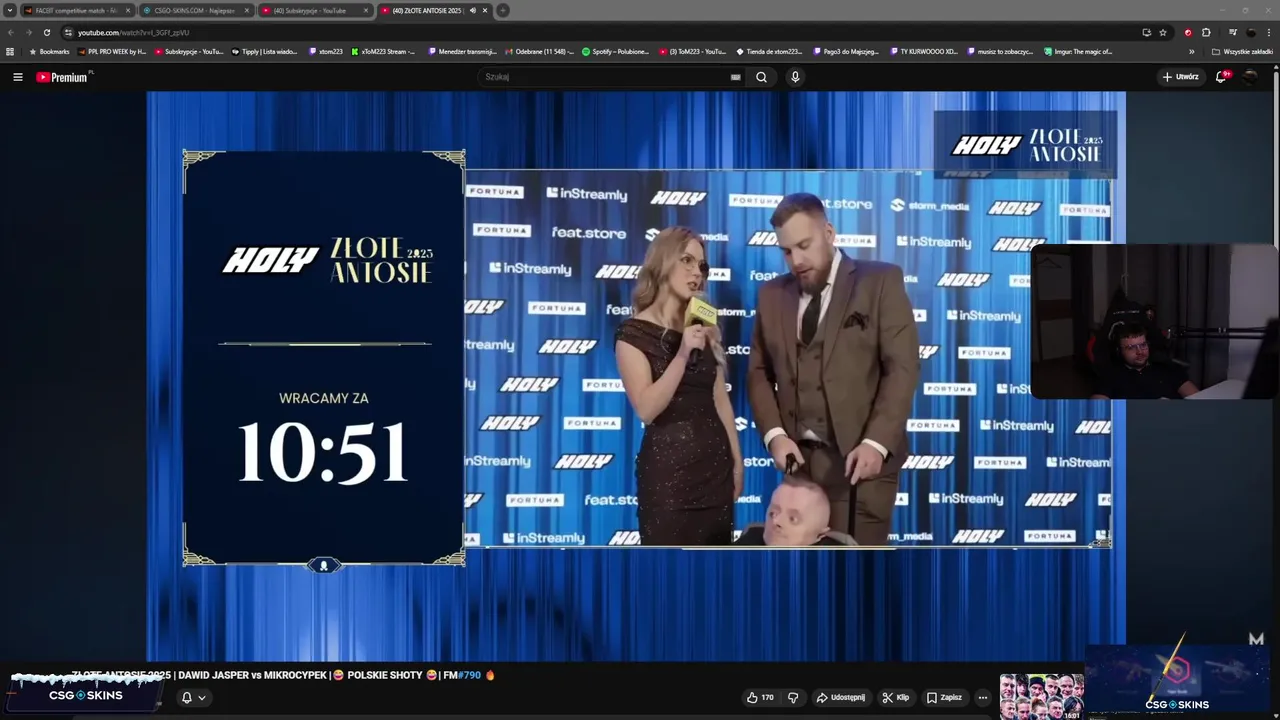Click Zapisz to save video
Screen dimensions: 1280x720
tap(944, 697)
